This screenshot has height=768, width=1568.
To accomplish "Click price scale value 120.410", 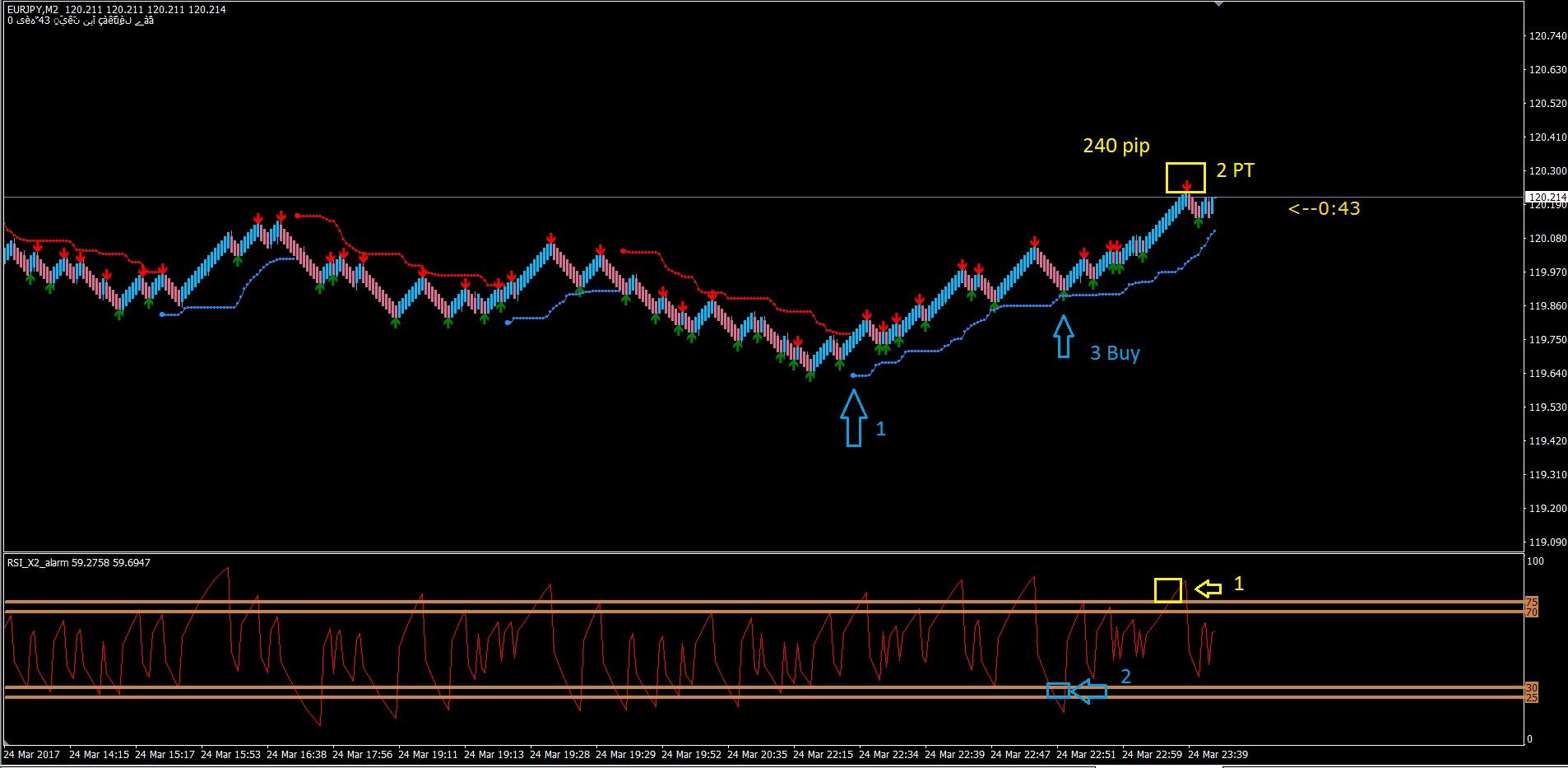I will click(x=1547, y=137).
